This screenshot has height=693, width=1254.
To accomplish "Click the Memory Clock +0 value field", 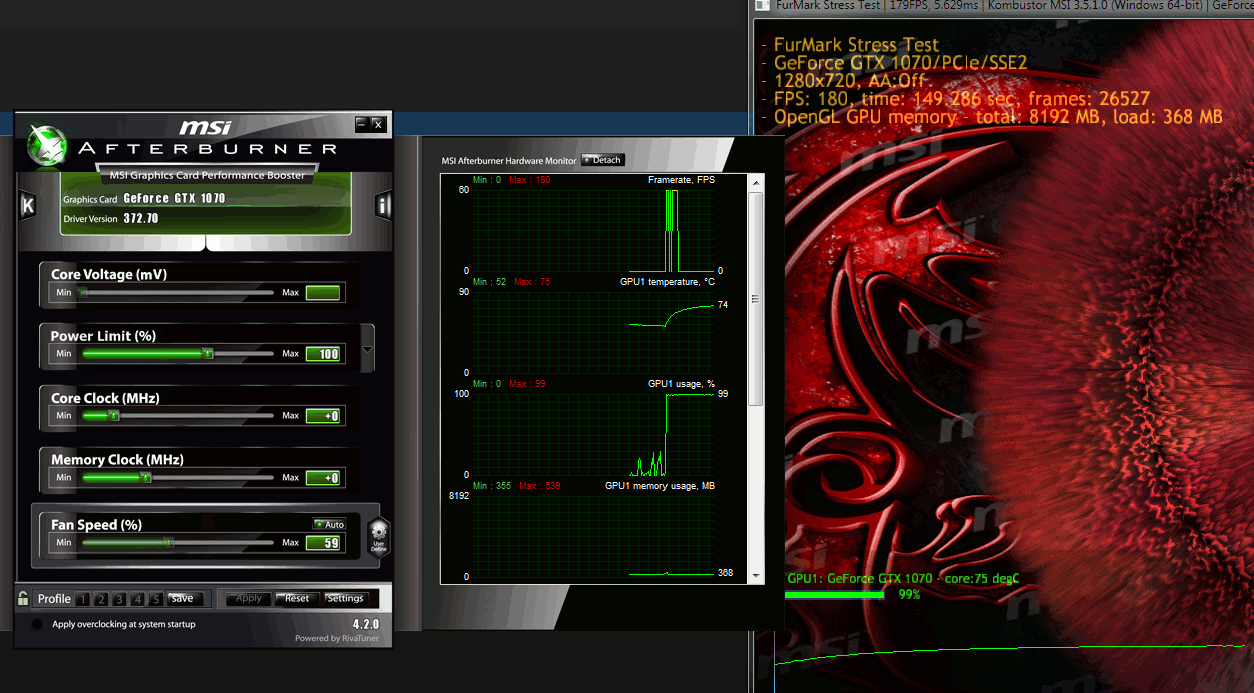I will click(x=323, y=478).
